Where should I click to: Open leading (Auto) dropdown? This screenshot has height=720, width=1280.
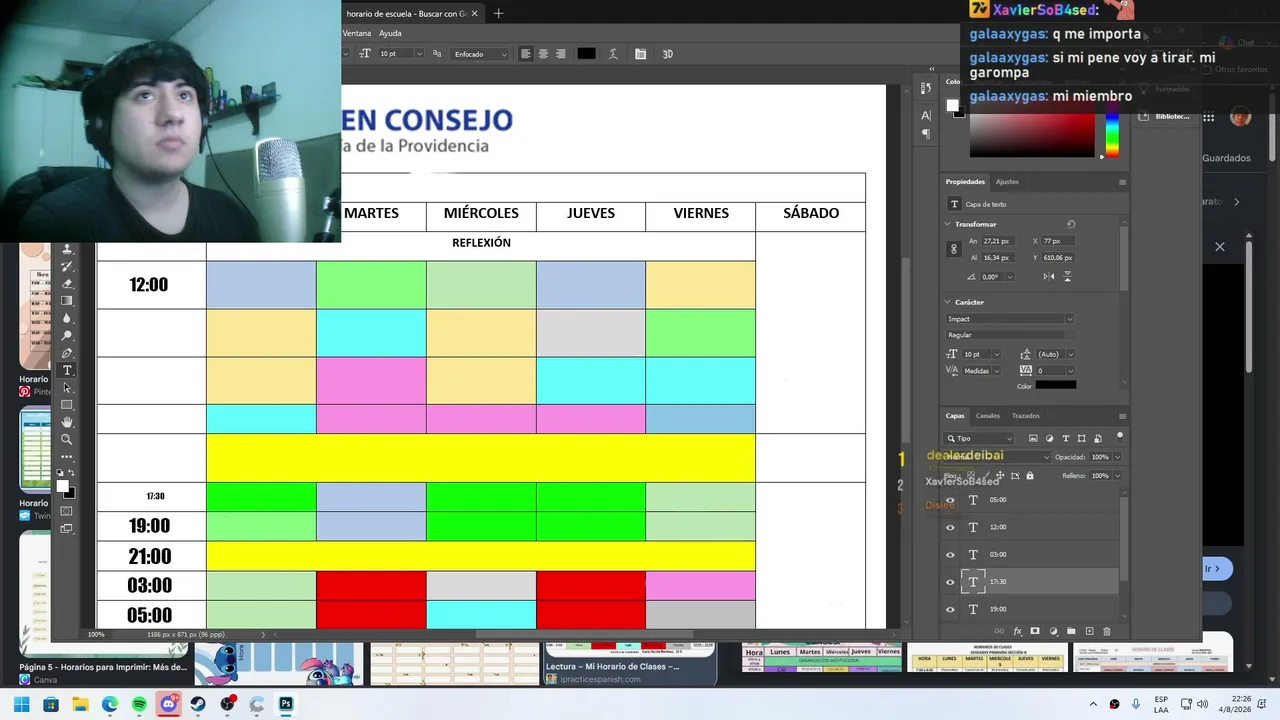(x=1069, y=354)
